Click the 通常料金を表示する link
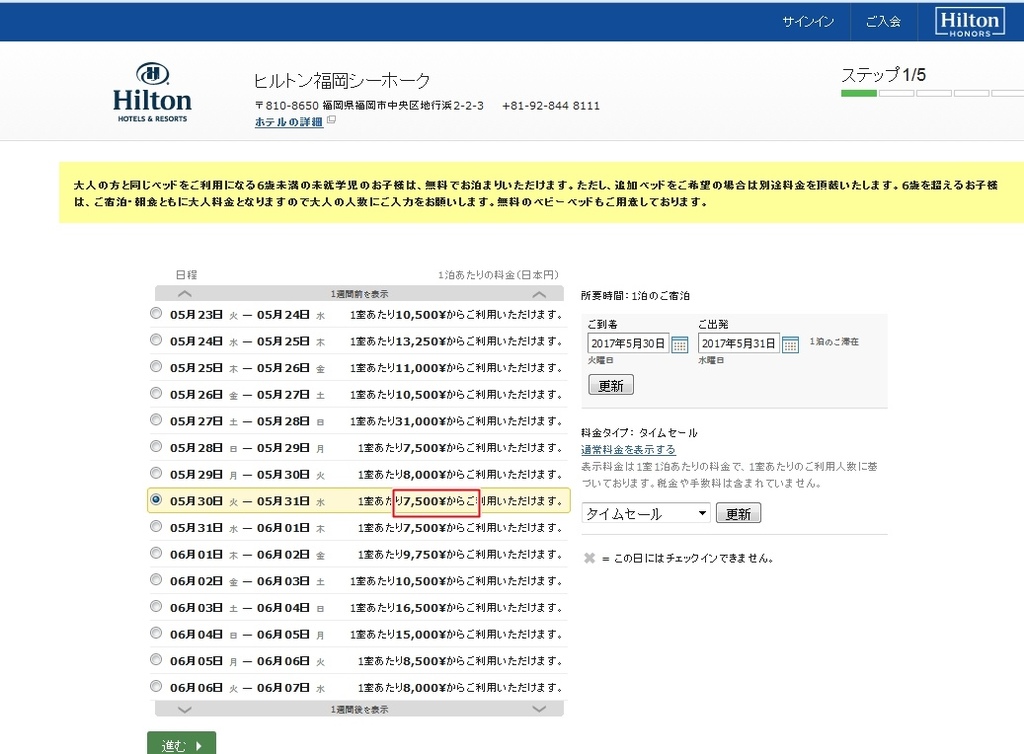 628,450
